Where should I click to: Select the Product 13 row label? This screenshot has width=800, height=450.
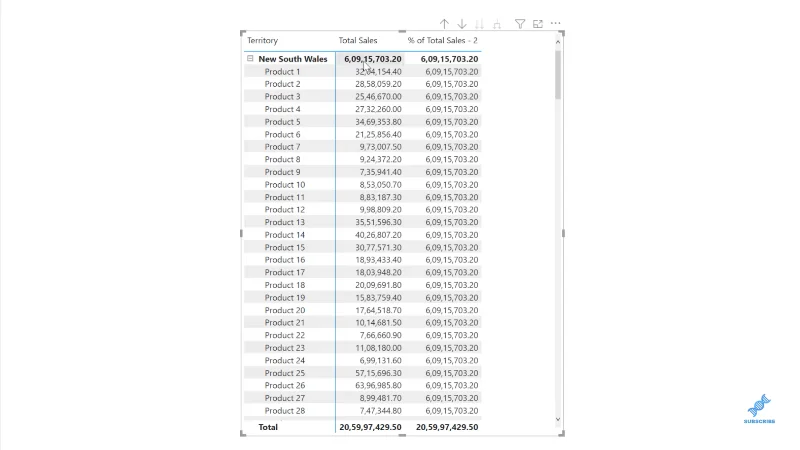[285, 222]
